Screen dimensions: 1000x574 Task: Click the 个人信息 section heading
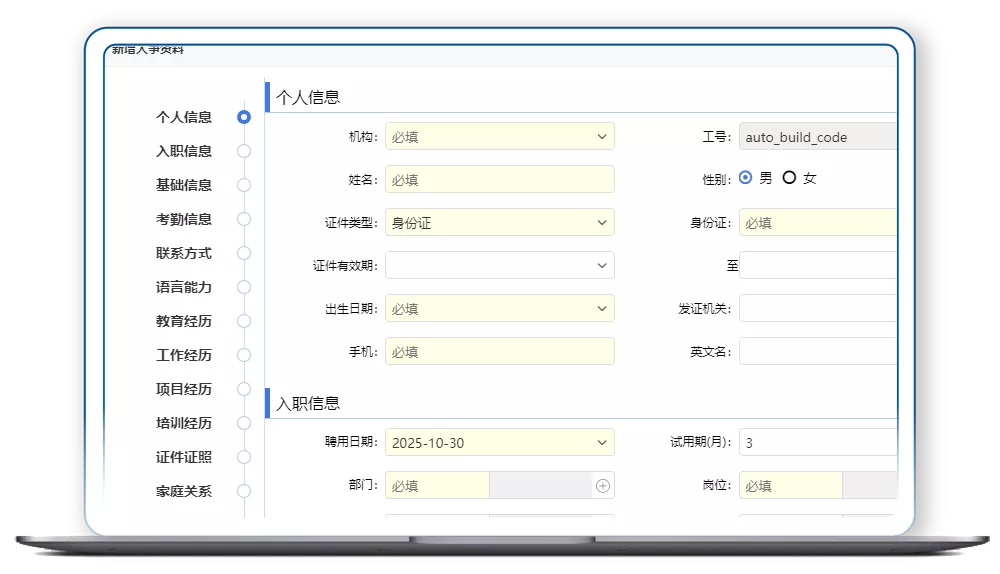(x=308, y=98)
